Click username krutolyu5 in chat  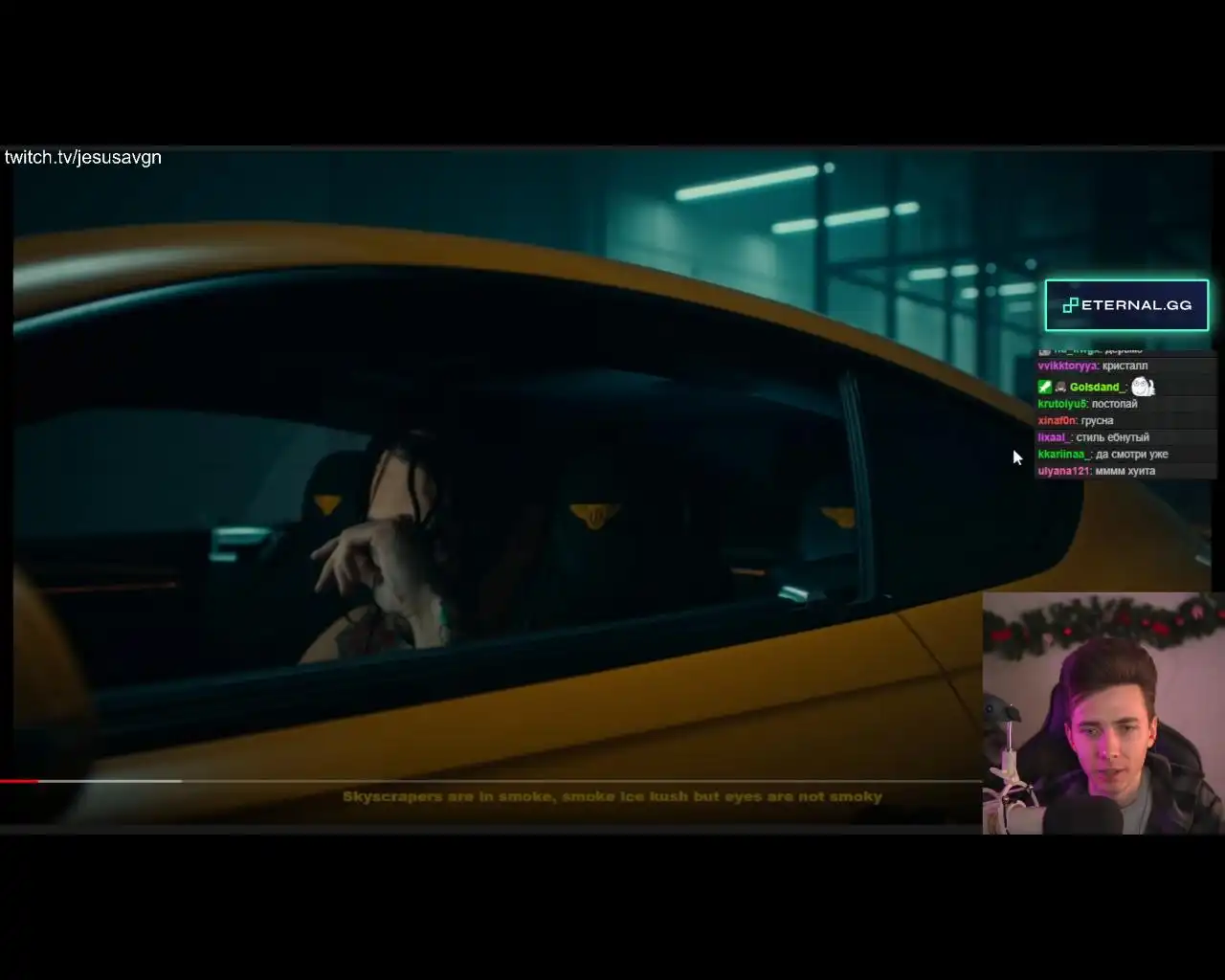click(1062, 404)
